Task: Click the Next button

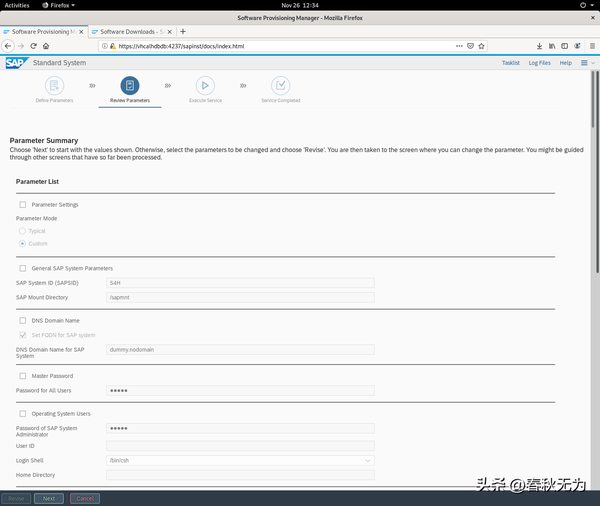Action: pos(49,498)
